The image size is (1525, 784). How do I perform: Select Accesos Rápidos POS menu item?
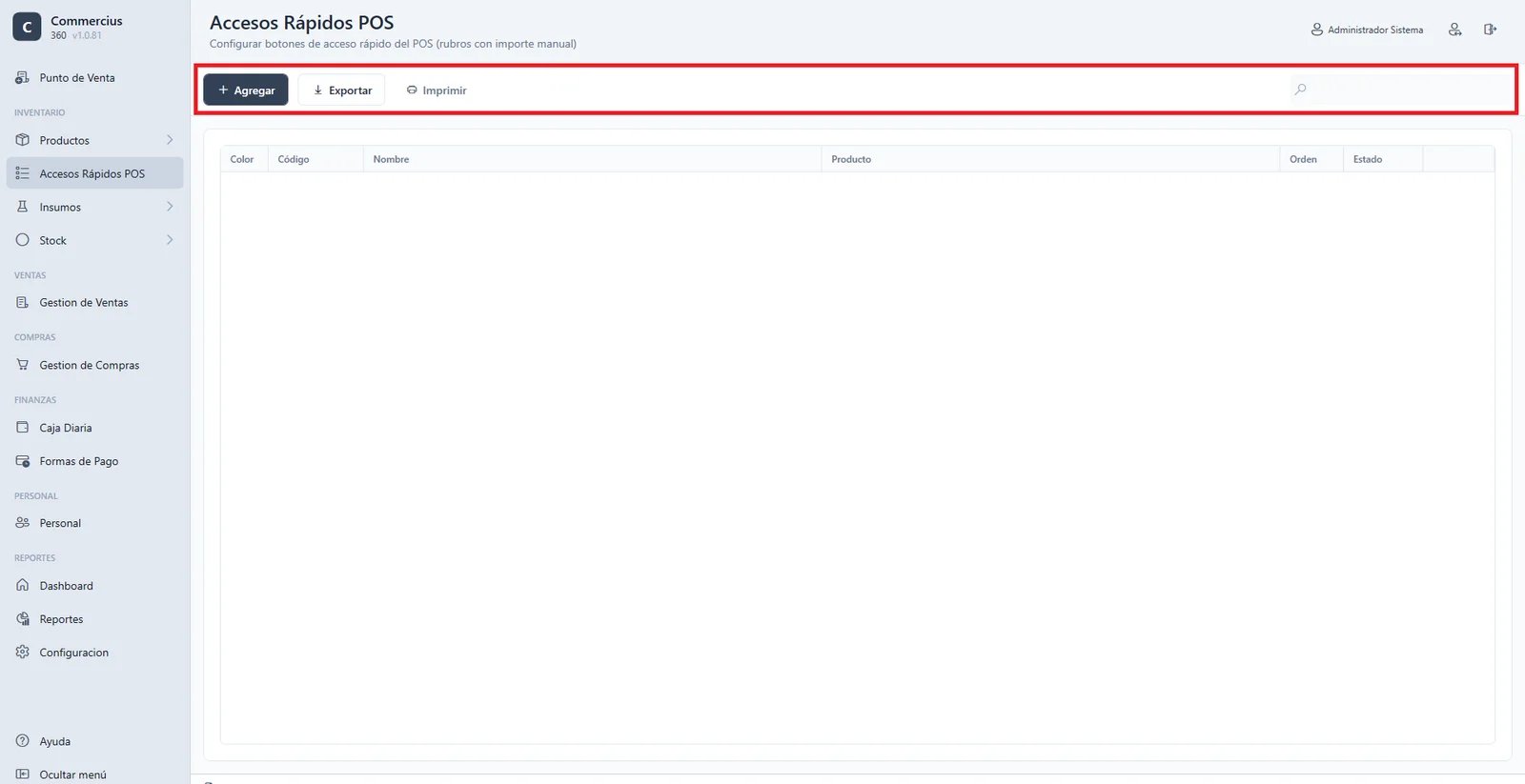(x=94, y=173)
